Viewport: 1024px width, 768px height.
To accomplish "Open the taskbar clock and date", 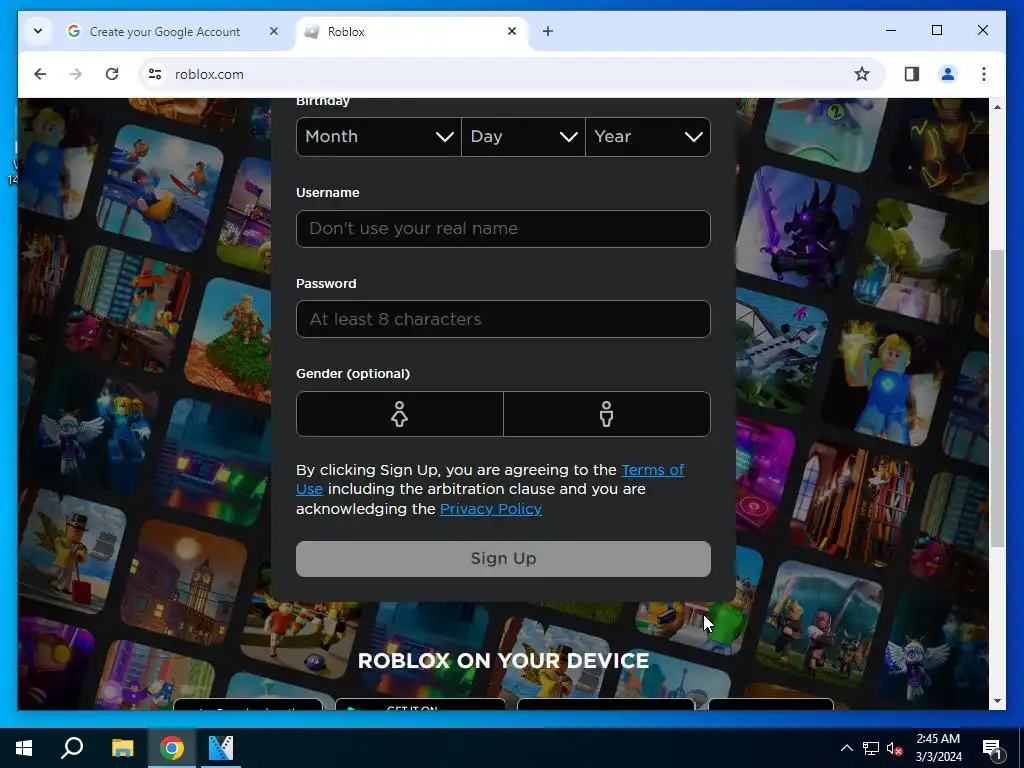I will [938, 748].
